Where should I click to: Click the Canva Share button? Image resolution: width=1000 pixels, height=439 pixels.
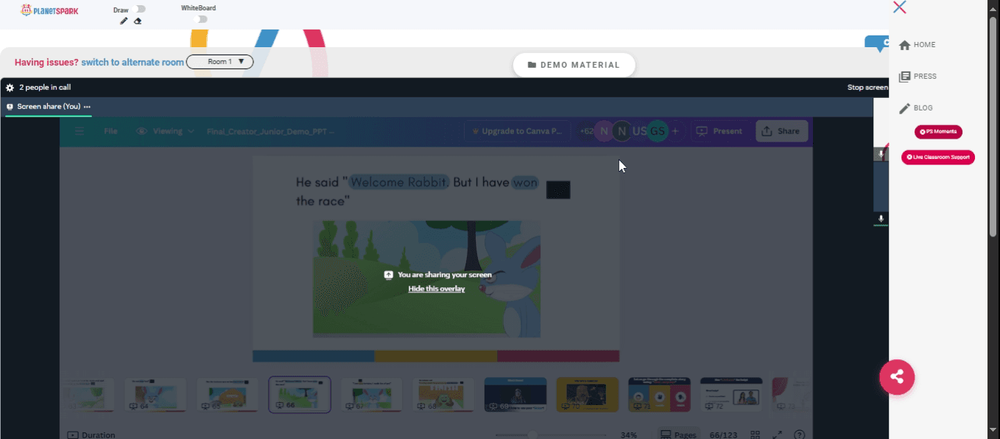782,131
